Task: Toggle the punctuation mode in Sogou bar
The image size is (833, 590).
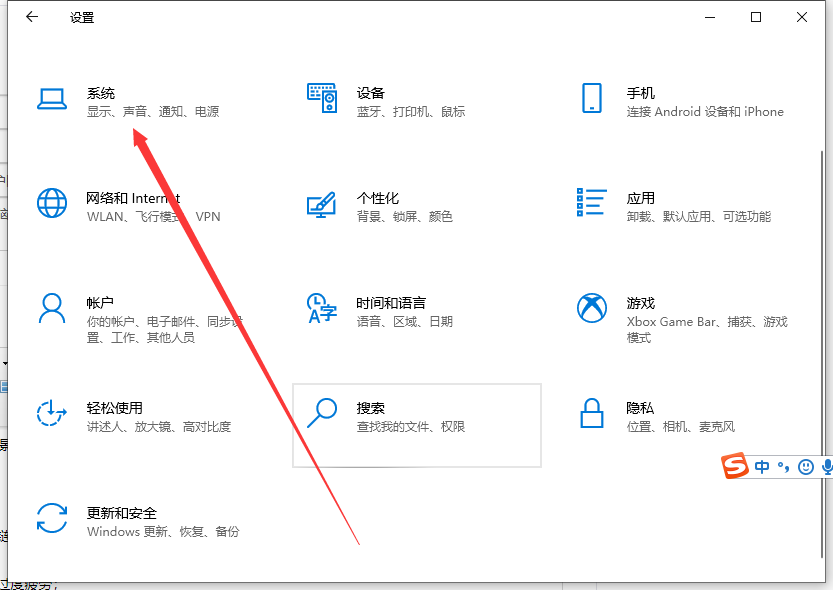Action: [784, 466]
